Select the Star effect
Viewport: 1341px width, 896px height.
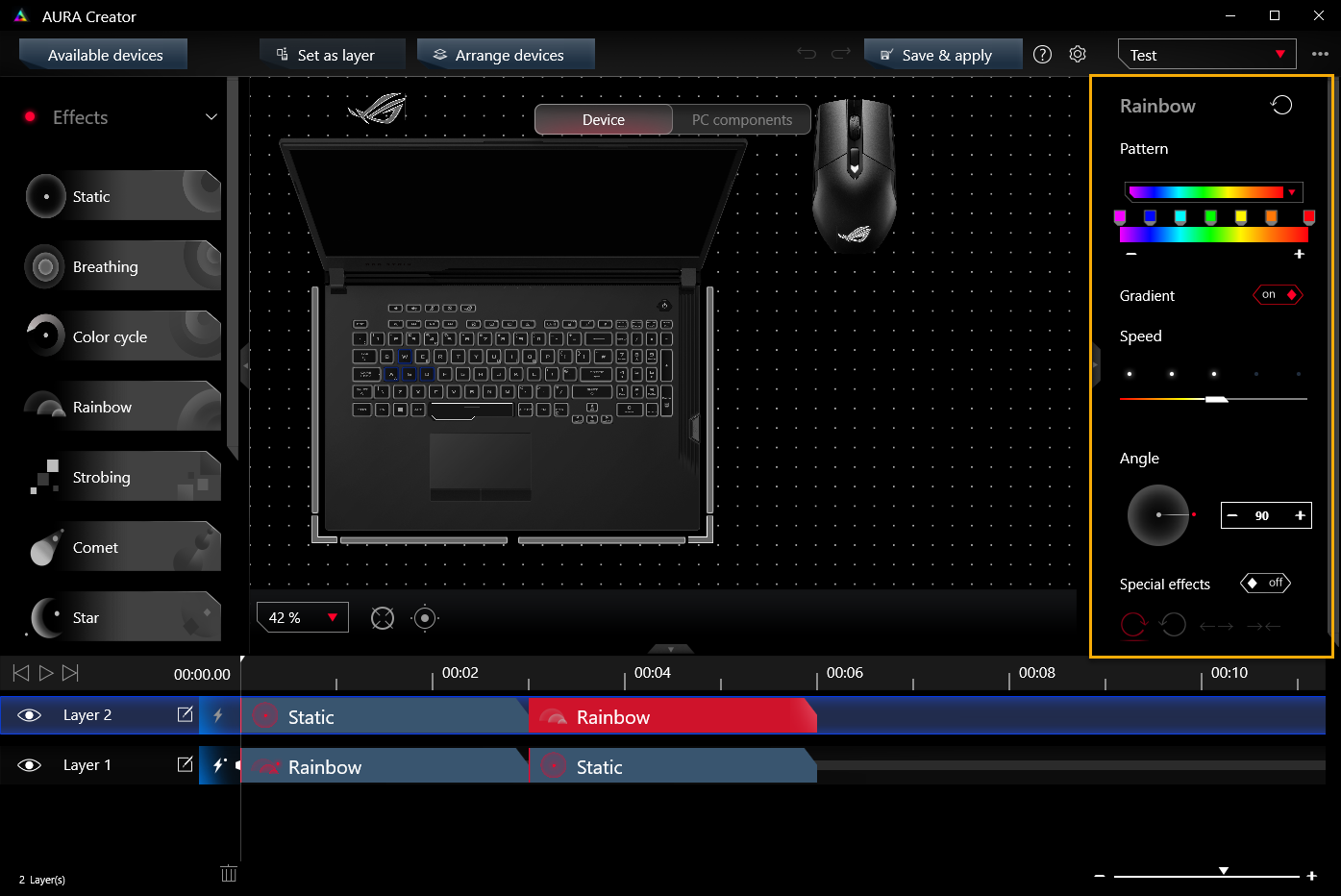click(x=123, y=617)
